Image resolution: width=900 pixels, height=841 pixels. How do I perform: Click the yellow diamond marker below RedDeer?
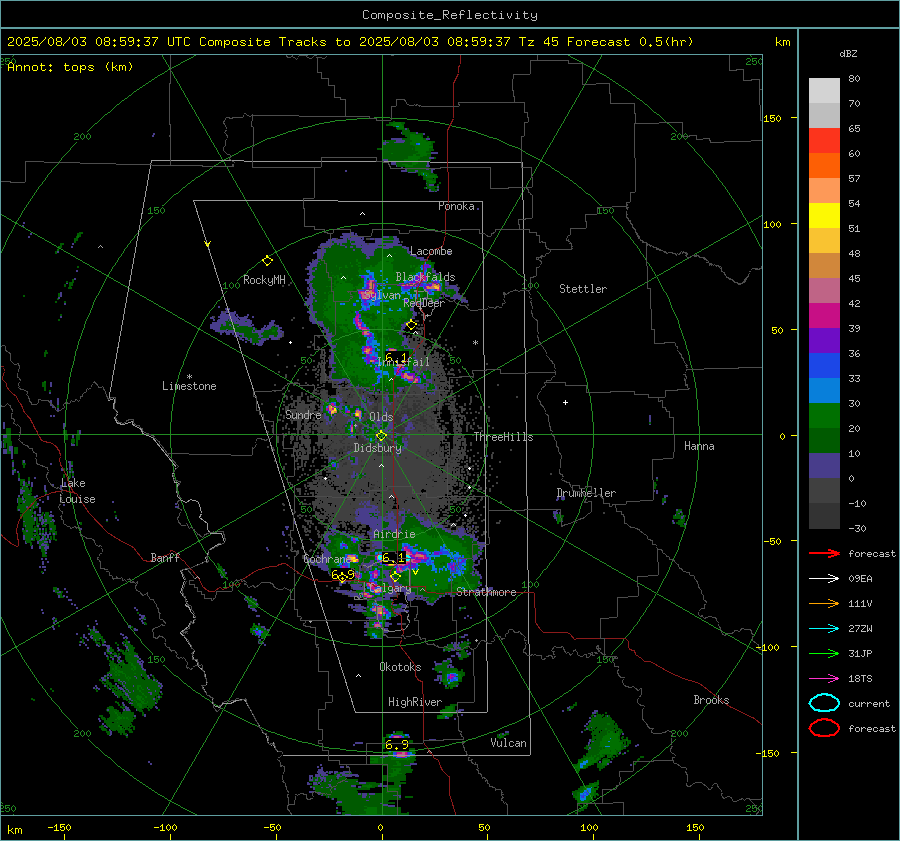click(411, 325)
